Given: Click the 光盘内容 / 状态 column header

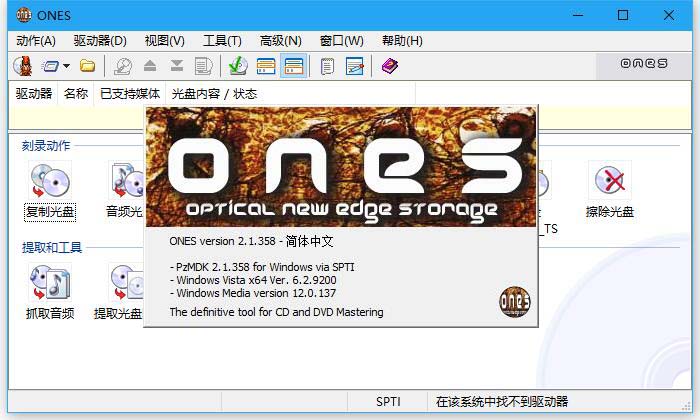Looking at the screenshot, I should [214, 94].
